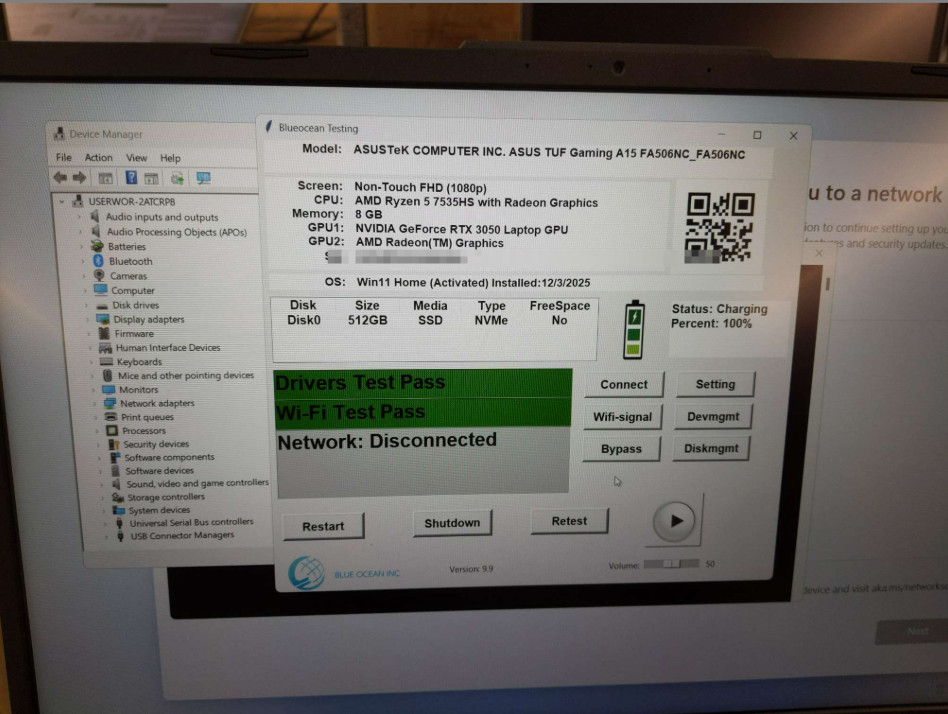Open the View menu in Device Manager
Image resolution: width=948 pixels, height=714 pixels.
pos(137,158)
